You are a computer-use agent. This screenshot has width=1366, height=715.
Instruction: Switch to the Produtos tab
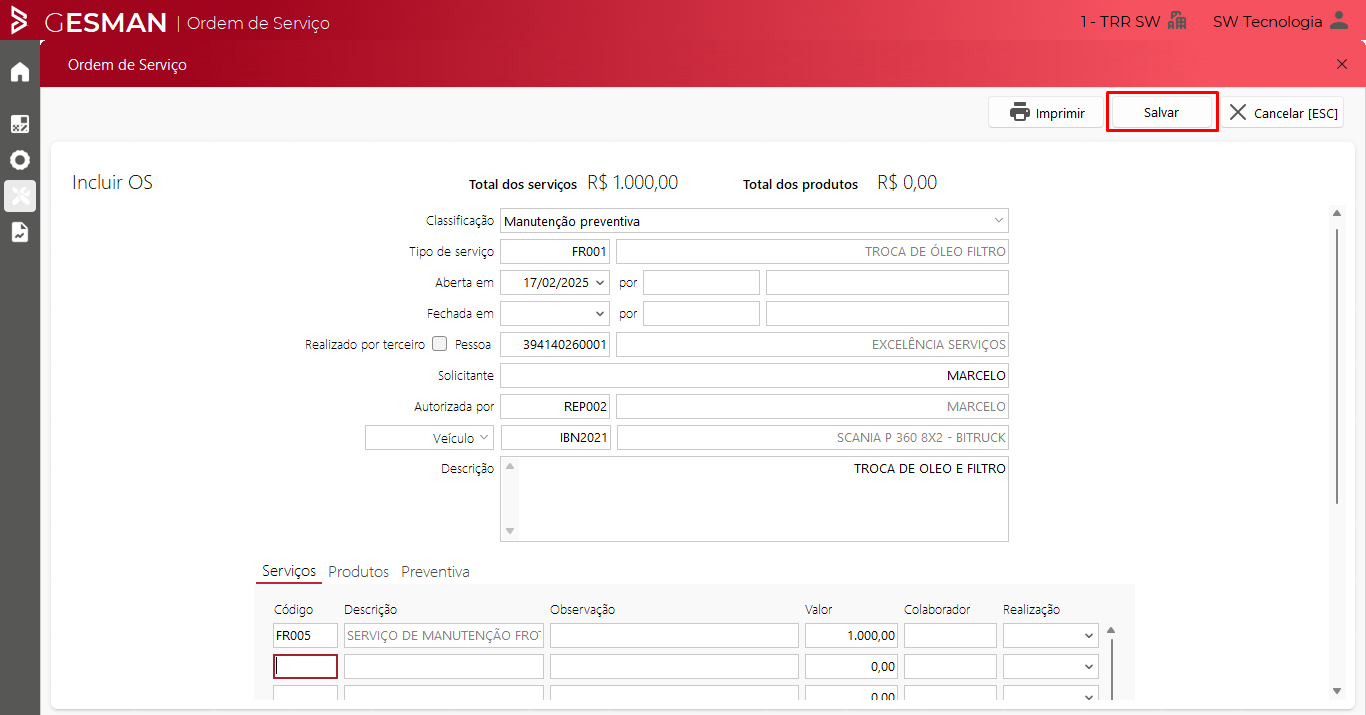(x=358, y=572)
